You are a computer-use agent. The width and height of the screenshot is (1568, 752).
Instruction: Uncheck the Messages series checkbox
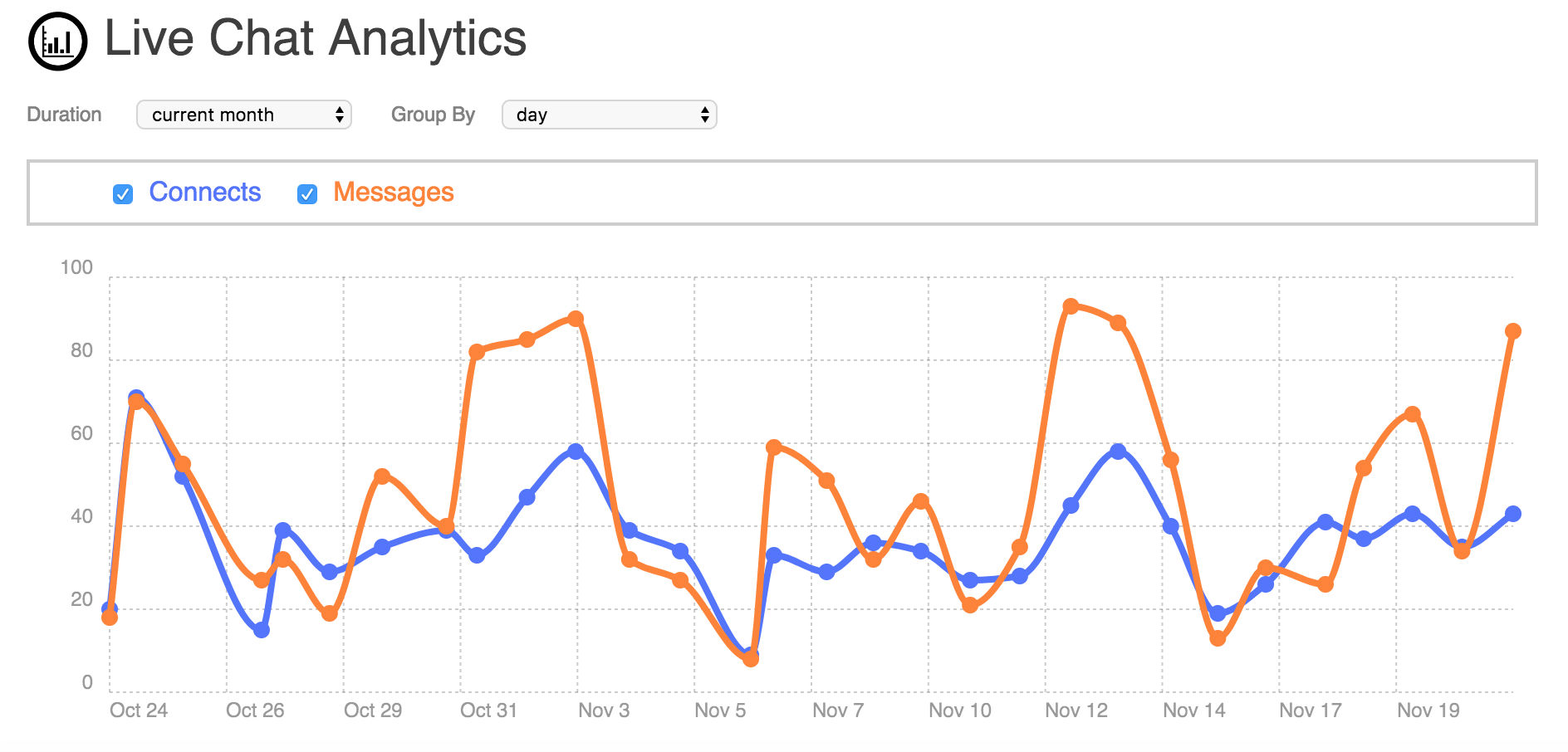[307, 194]
